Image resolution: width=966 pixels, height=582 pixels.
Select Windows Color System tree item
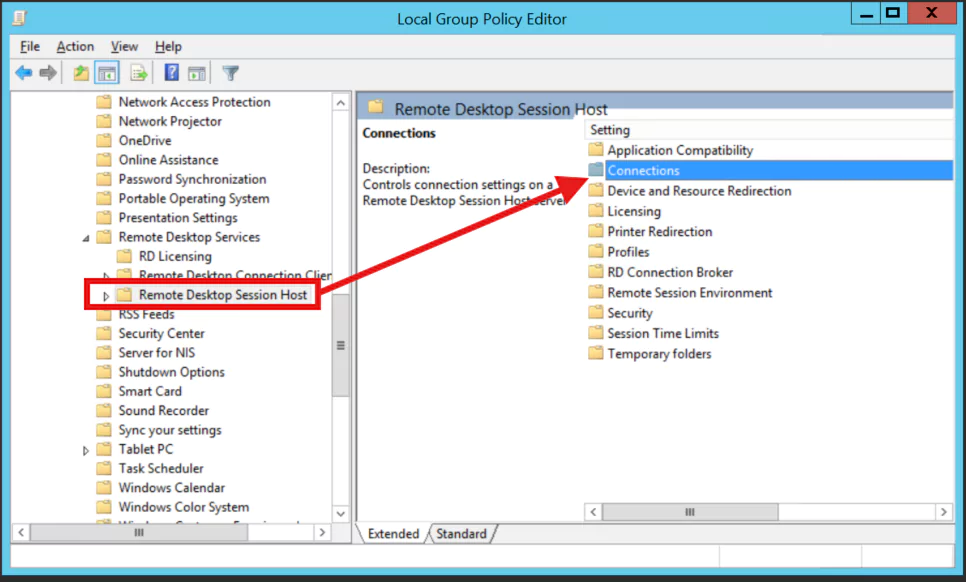[184, 507]
